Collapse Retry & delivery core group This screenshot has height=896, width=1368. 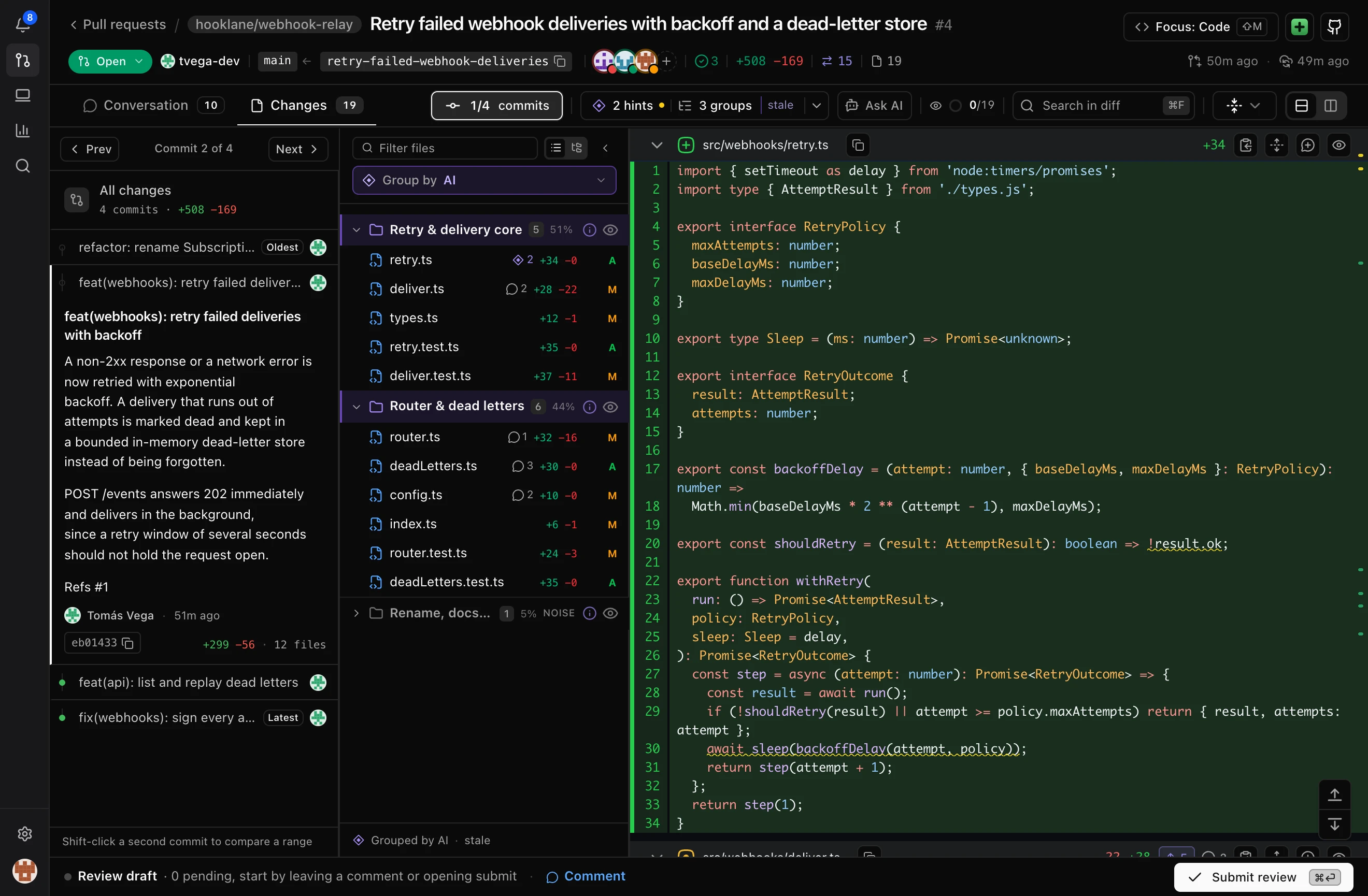(x=357, y=230)
